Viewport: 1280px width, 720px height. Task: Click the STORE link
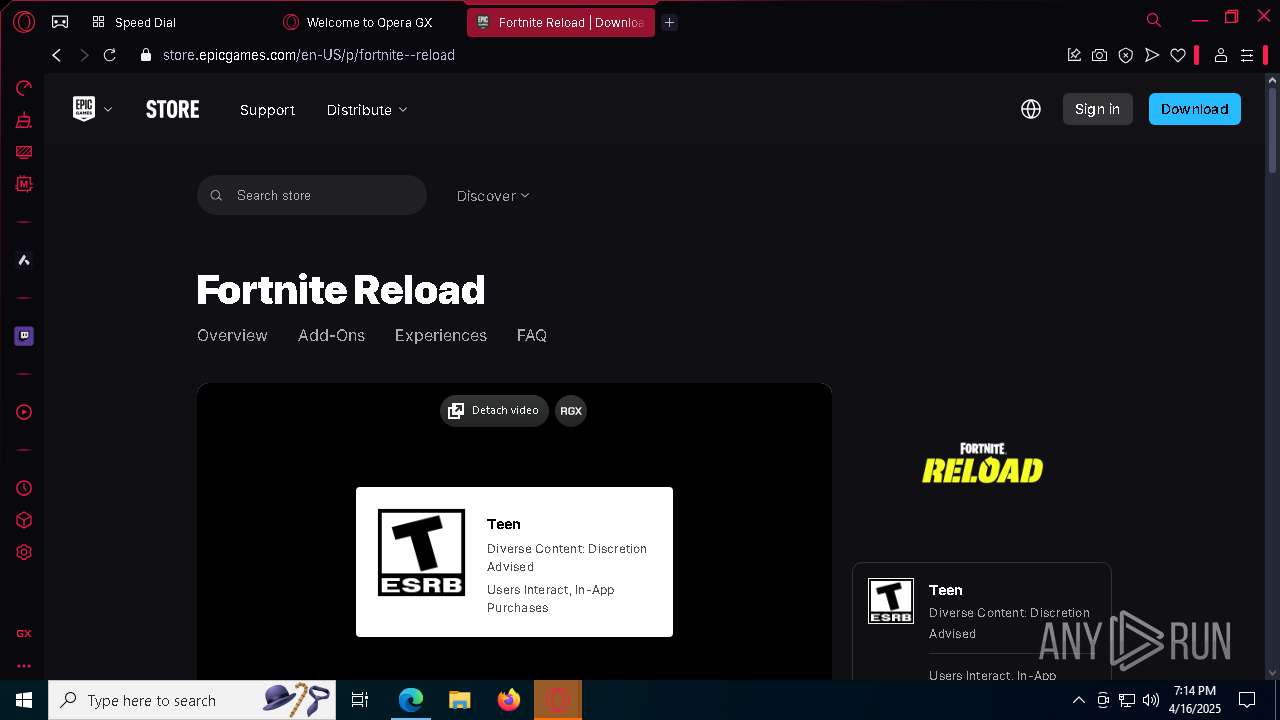point(173,109)
